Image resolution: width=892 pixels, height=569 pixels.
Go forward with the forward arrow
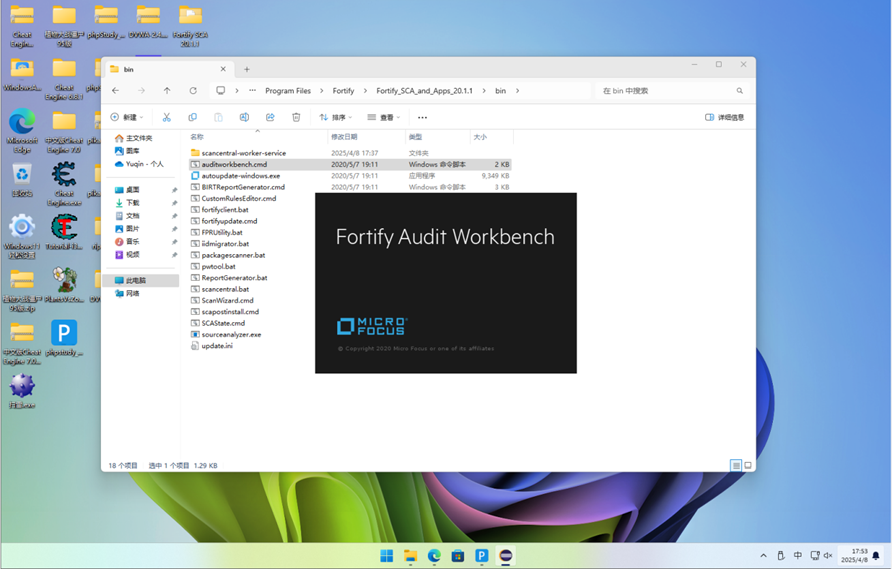[141, 90]
